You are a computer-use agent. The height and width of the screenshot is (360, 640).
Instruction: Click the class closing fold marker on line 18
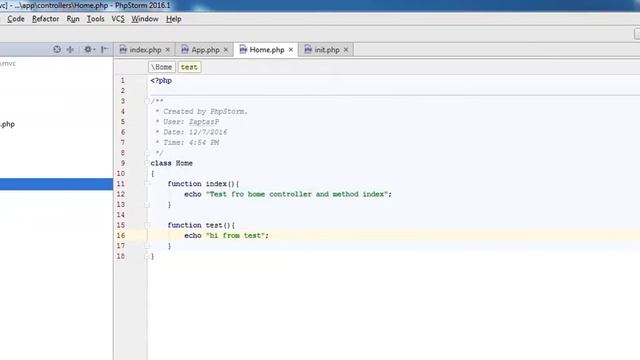click(x=147, y=256)
